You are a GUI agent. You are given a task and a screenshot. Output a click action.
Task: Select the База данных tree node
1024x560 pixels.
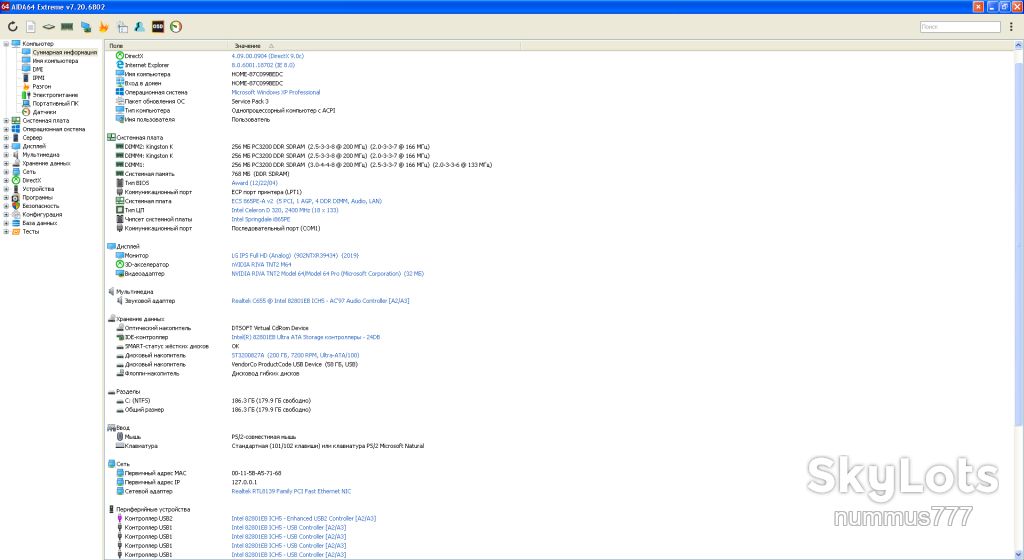[39, 223]
